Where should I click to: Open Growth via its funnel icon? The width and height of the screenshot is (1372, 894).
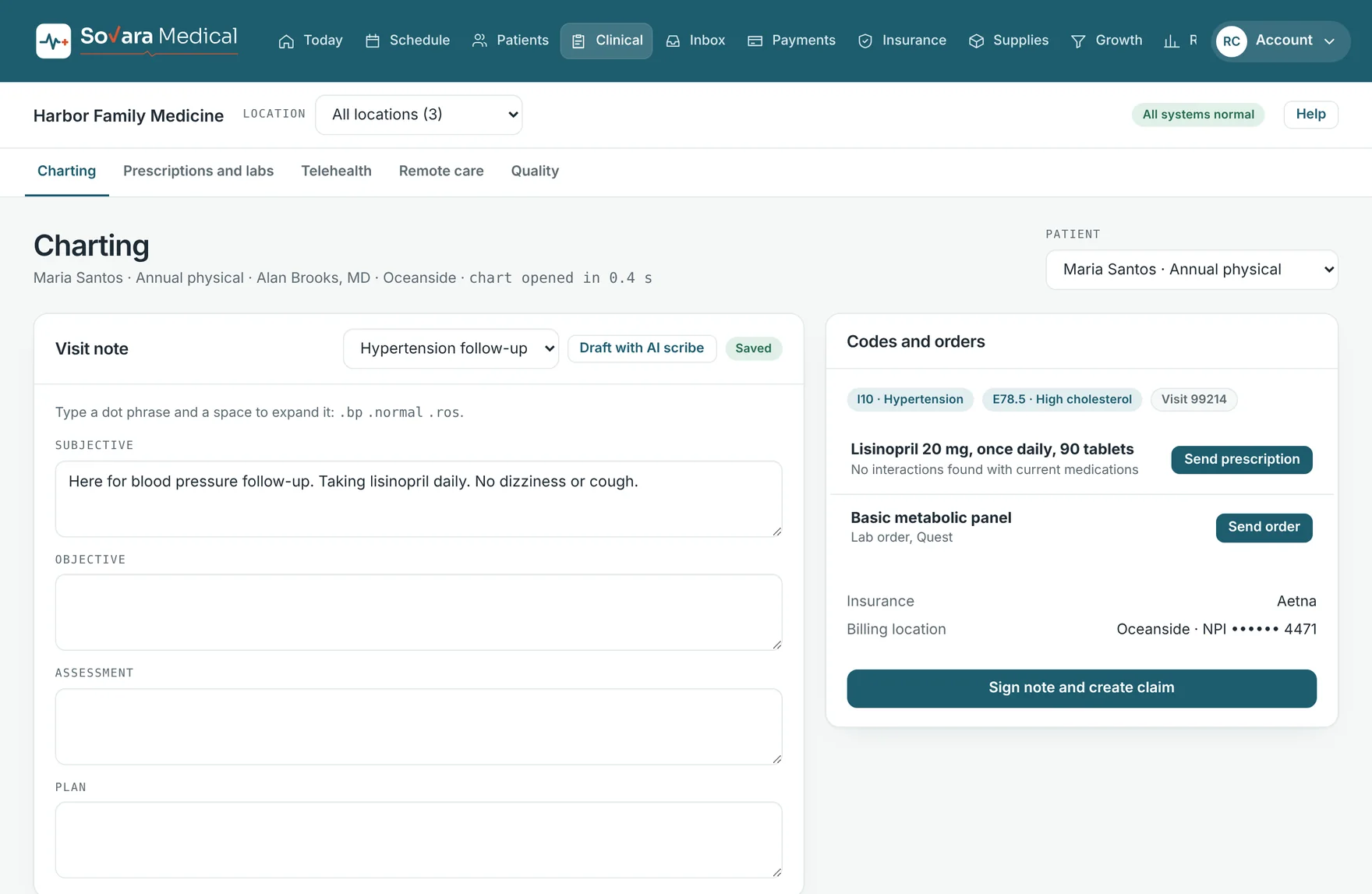(1078, 41)
